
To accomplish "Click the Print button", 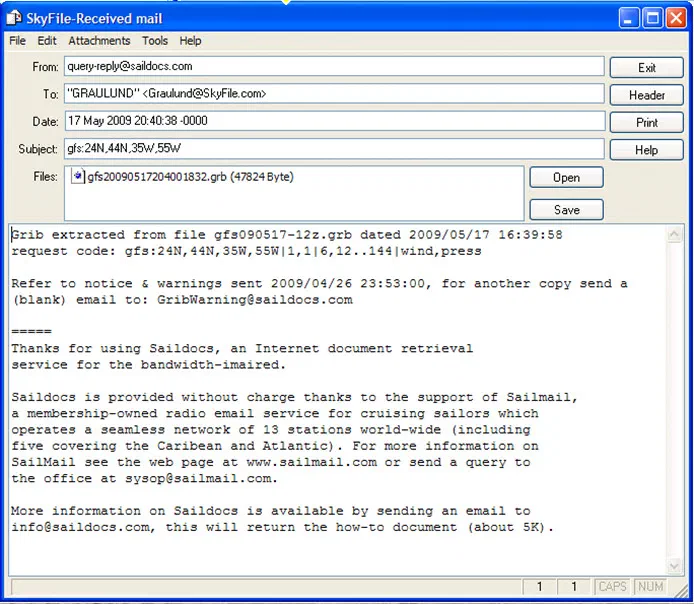I will 647,123.
